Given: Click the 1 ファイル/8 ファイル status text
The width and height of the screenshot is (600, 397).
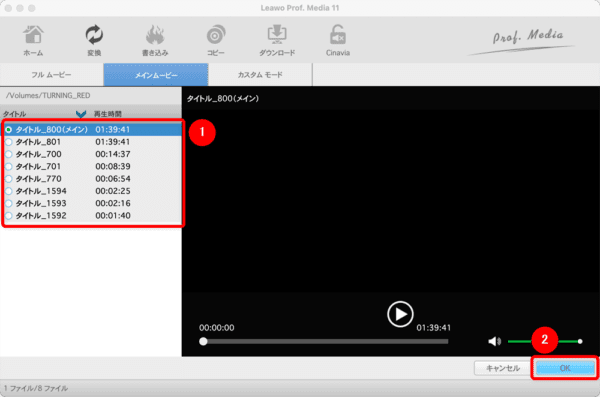Looking at the screenshot, I should tap(36, 388).
